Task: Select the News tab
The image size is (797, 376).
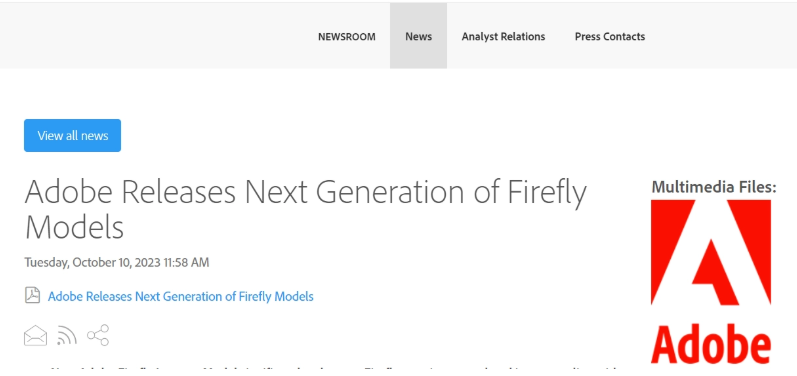Action: (418, 36)
